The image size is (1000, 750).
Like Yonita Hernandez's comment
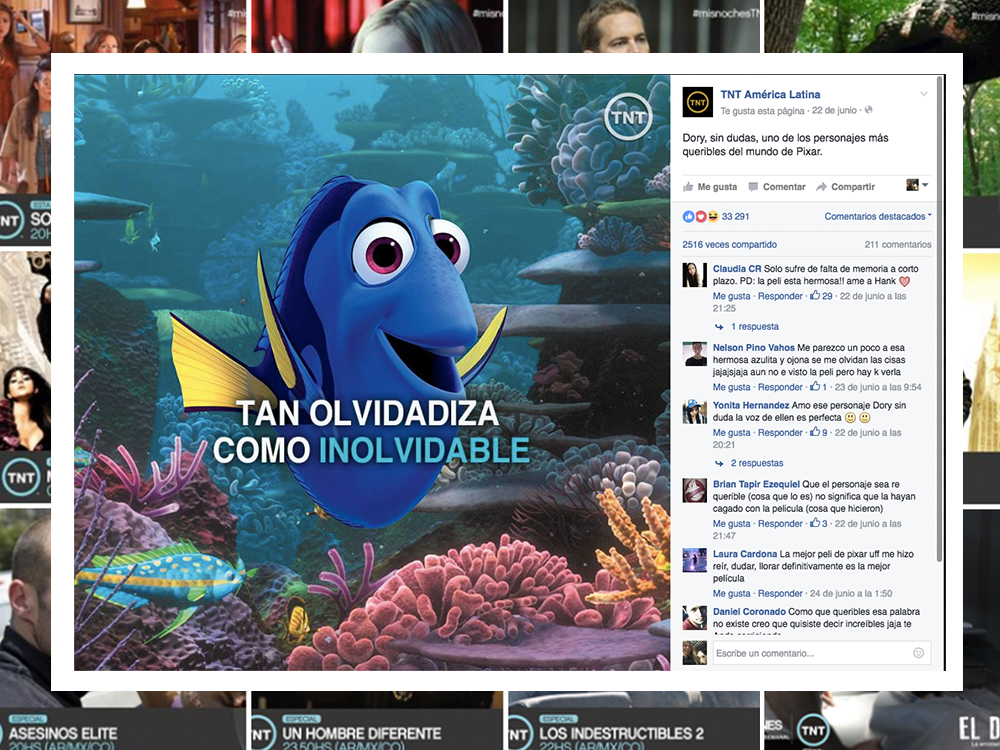point(732,432)
